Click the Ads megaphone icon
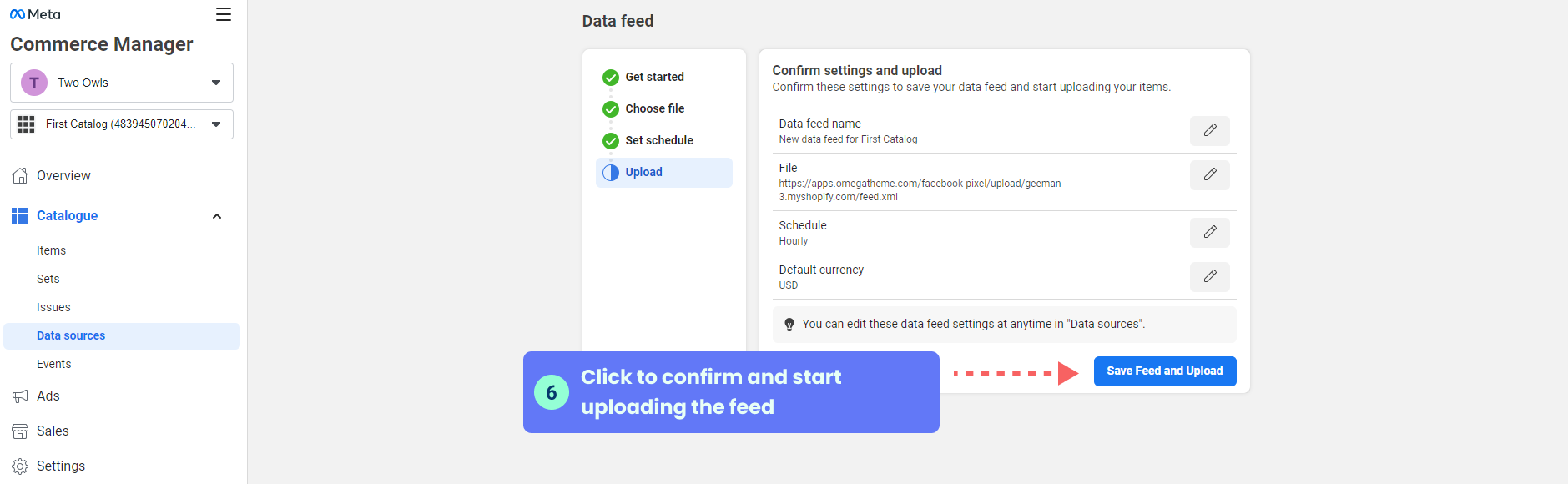Image resolution: width=1568 pixels, height=484 pixels. point(20,396)
